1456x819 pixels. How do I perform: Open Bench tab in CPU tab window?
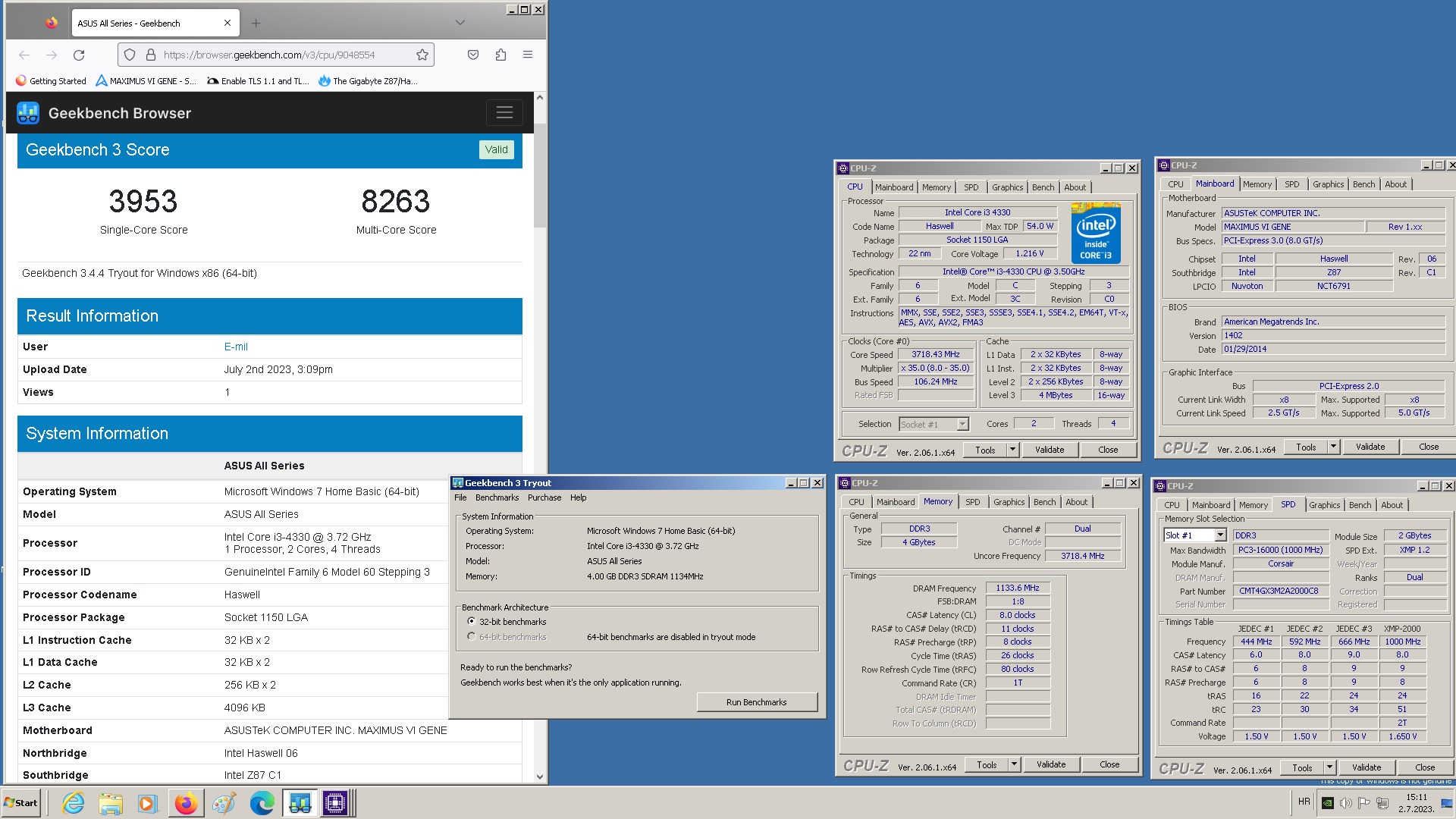coord(1043,187)
